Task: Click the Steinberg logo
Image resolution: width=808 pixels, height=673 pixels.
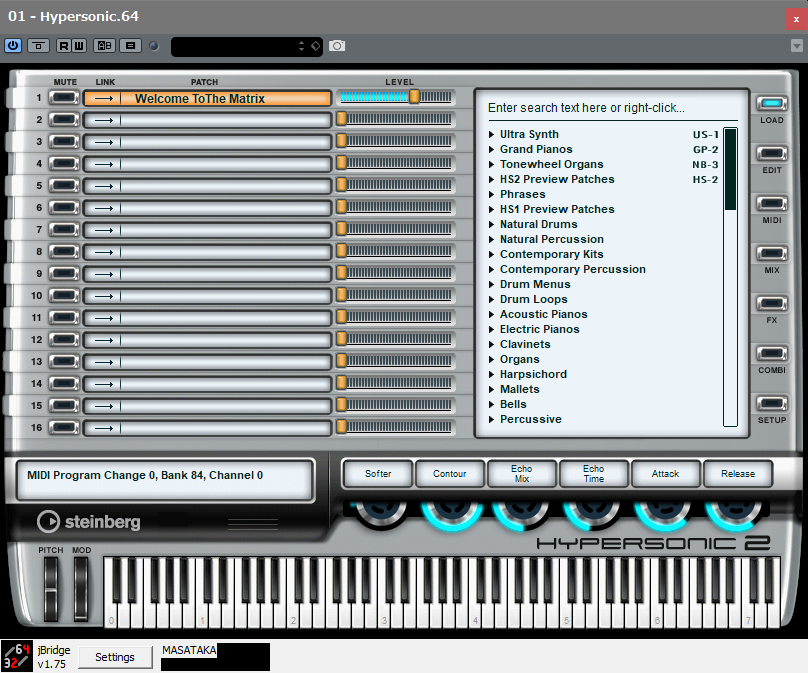Action: [89, 521]
